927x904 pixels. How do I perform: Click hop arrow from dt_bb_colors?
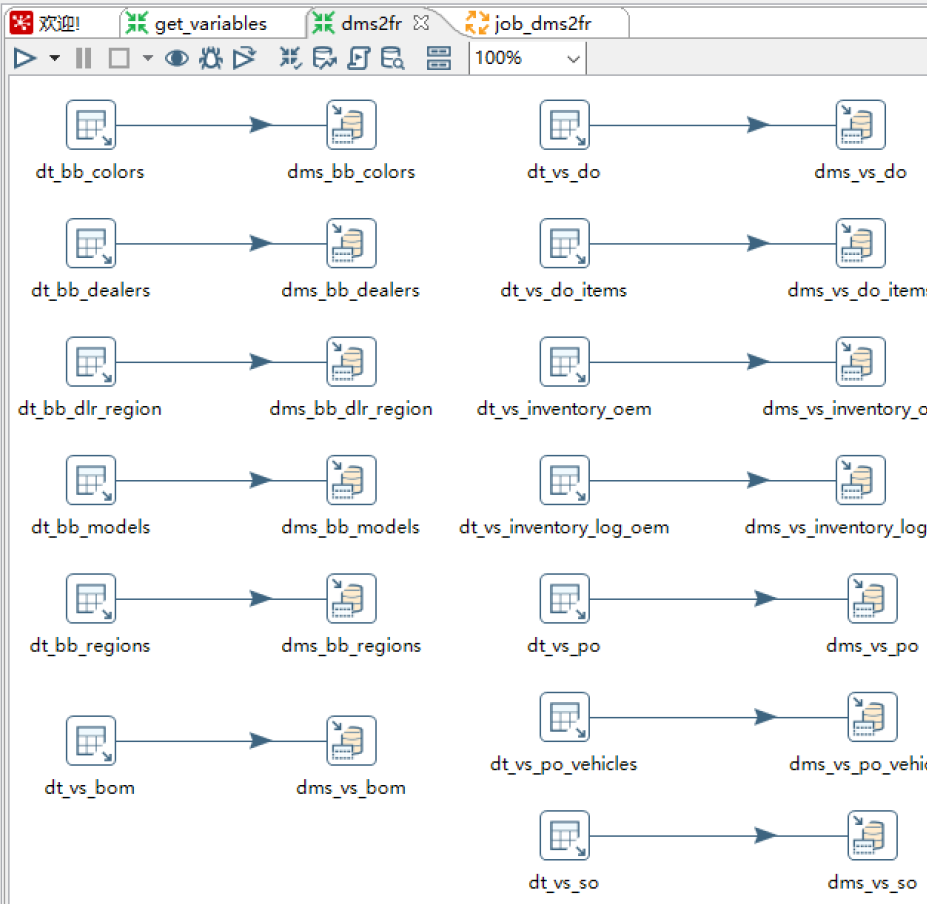260,125
